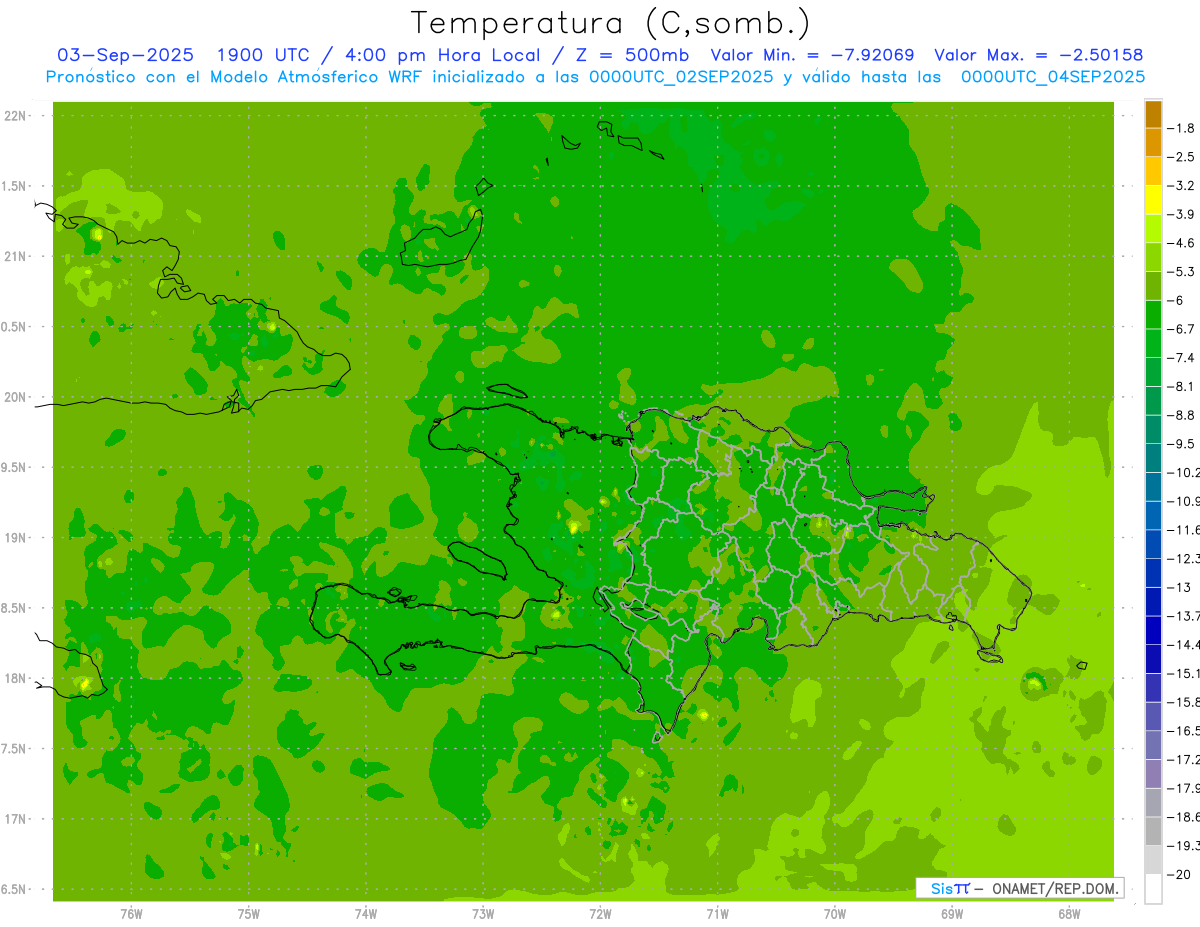The image size is (1200, 927).
Task: Pick the orange swatch between -1.8 and -2.5
Action: click(x=1153, y=143)
